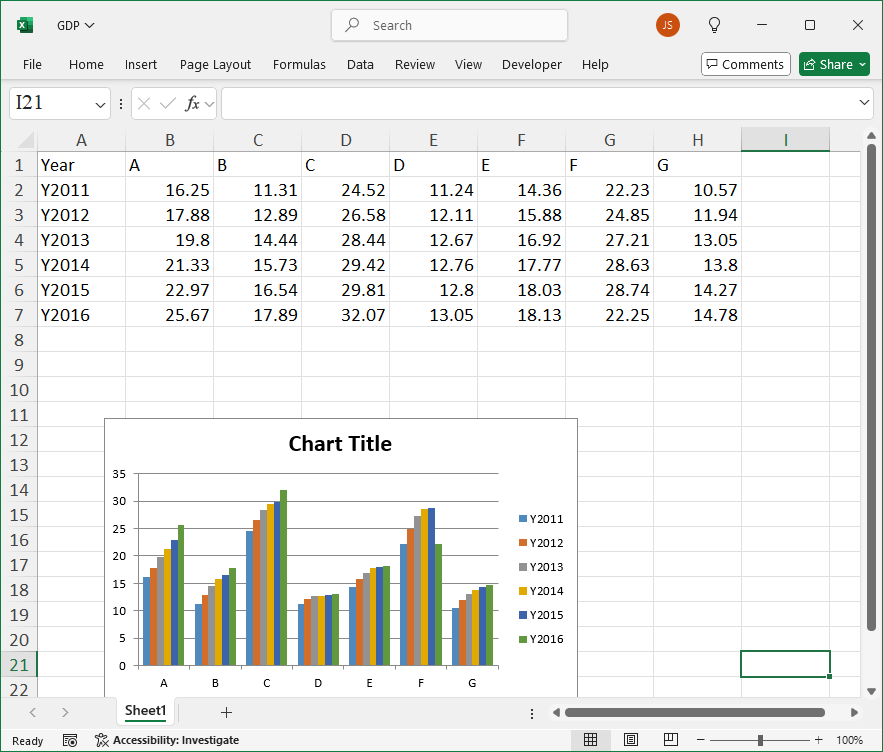The image size is (883, 752).
Task: Click the Accessibility: Investigate status icon
Action: click(100, 741)
